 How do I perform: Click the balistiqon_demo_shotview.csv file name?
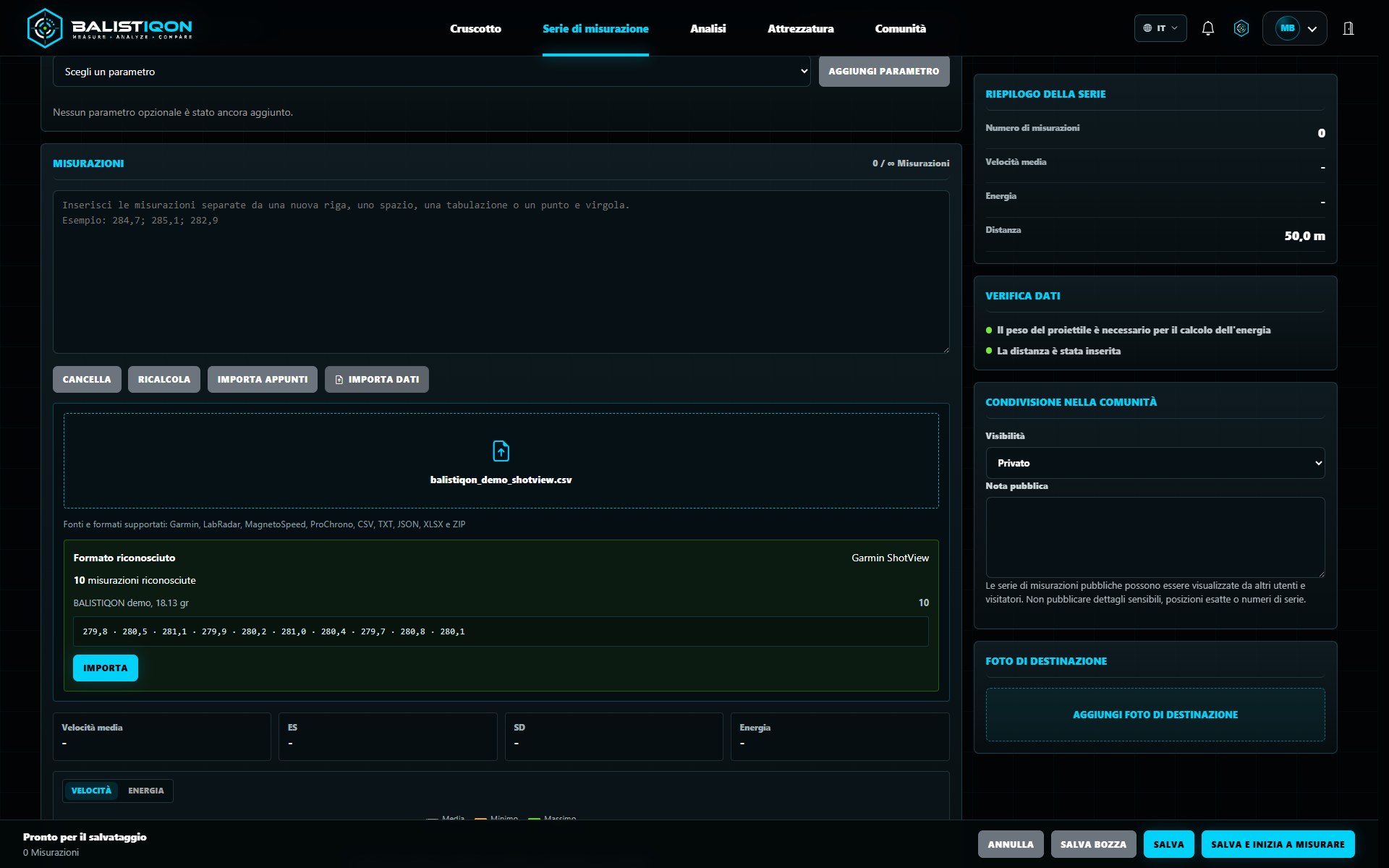click(501, 480)
